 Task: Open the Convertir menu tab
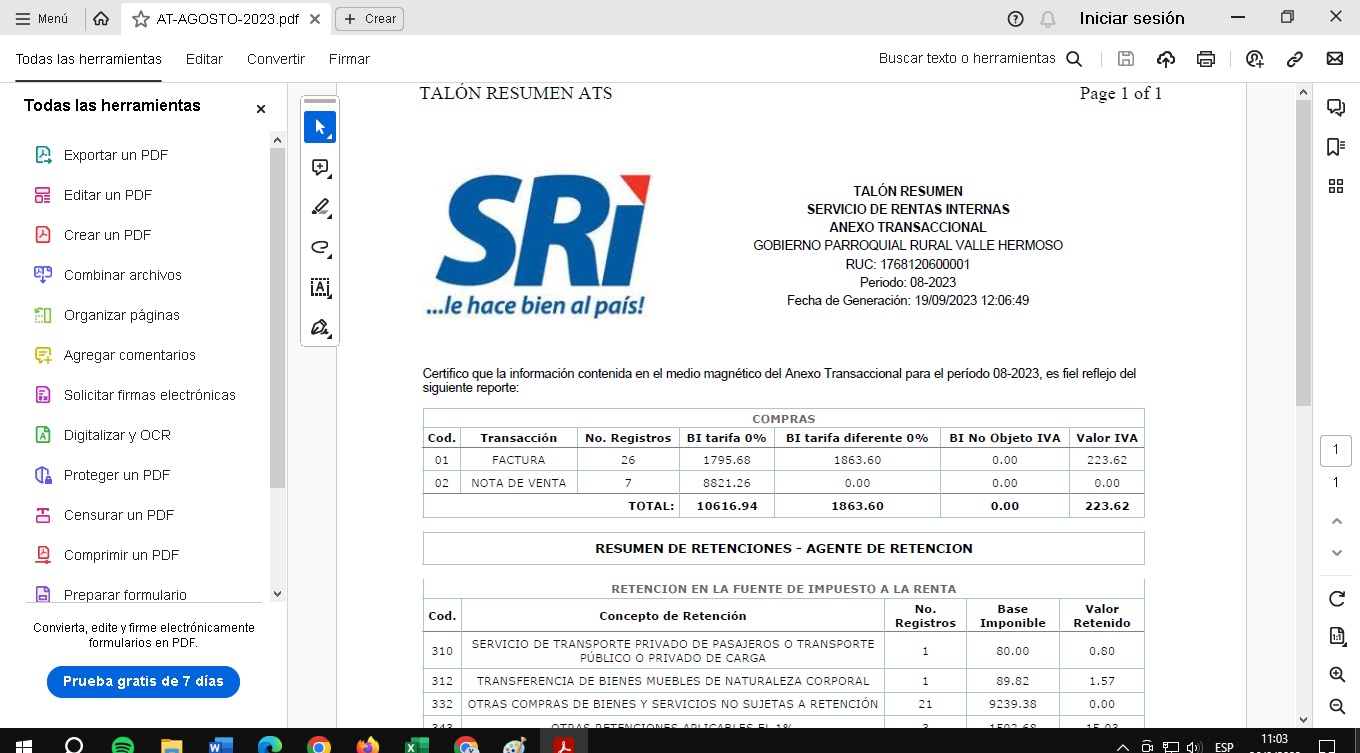coord(276,59)
